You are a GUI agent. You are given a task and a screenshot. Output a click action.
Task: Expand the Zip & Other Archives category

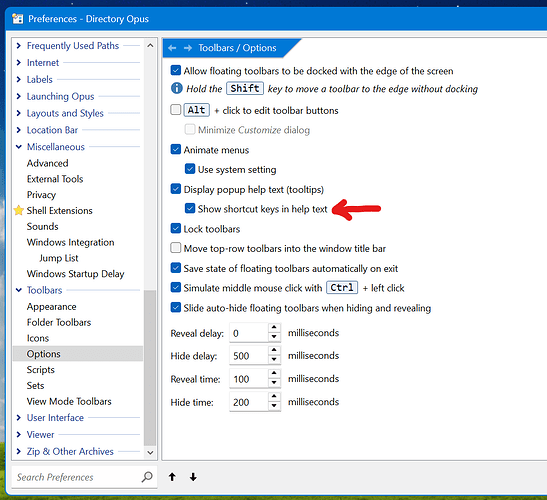click(x=18, y=451)
